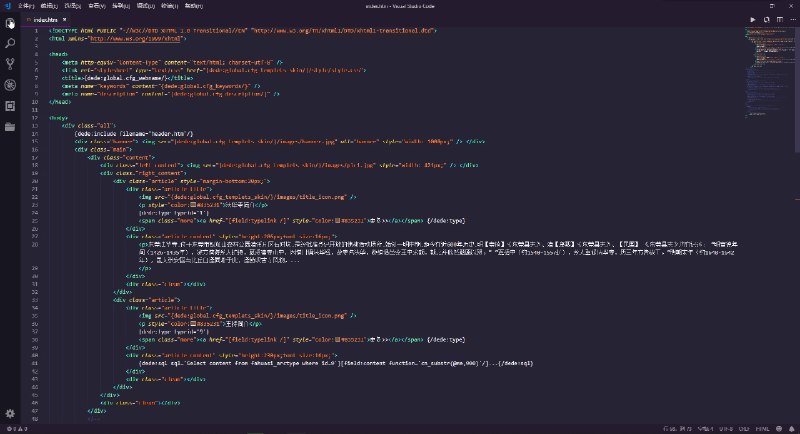The image size is (800, 434).
Task: Click the closing </head> tag on line 10
Action: click(60, 102)
